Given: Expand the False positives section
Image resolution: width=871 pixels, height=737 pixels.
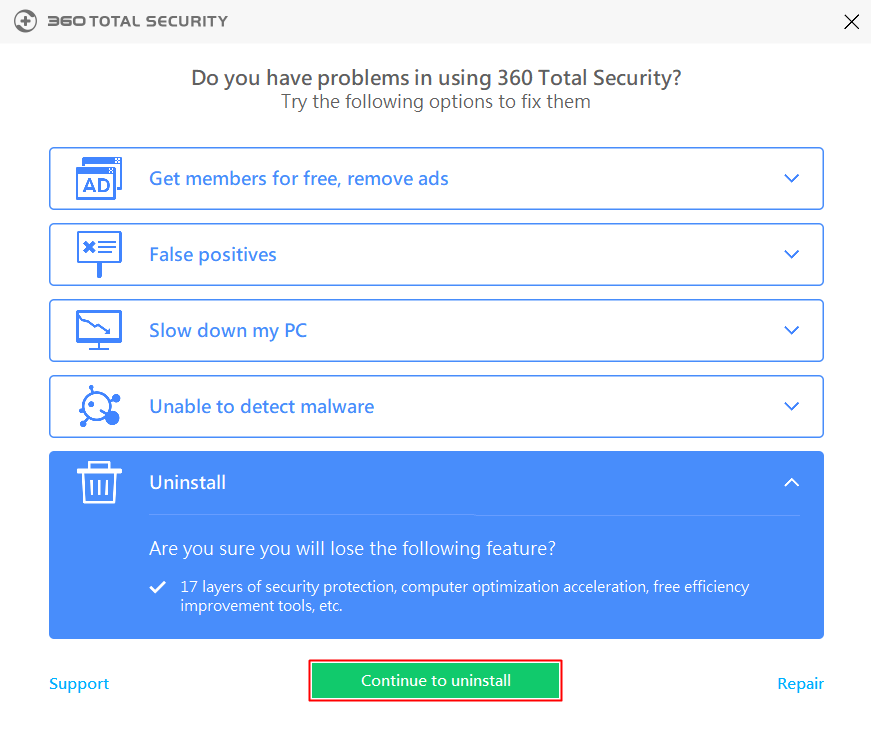Looking at the screenshot, I should pos(791,254).
